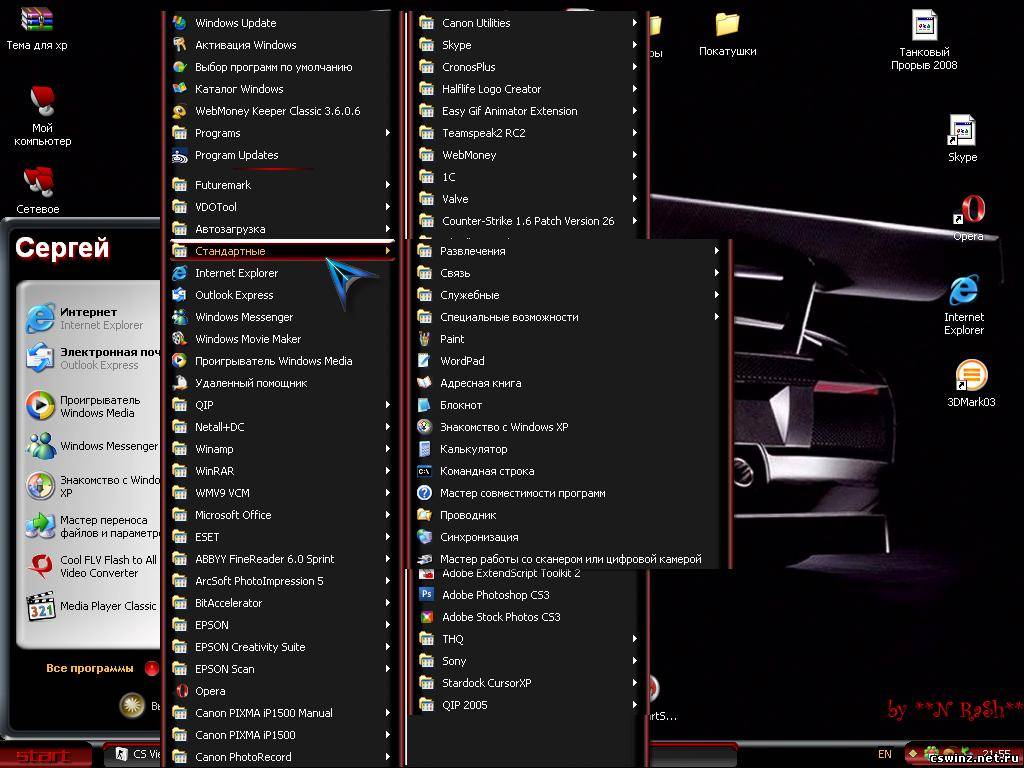Image resolution: width=1024 pixels, height=768 pixels.
Task: Click the Windows Update icon
Action: (x=180, y=23)
